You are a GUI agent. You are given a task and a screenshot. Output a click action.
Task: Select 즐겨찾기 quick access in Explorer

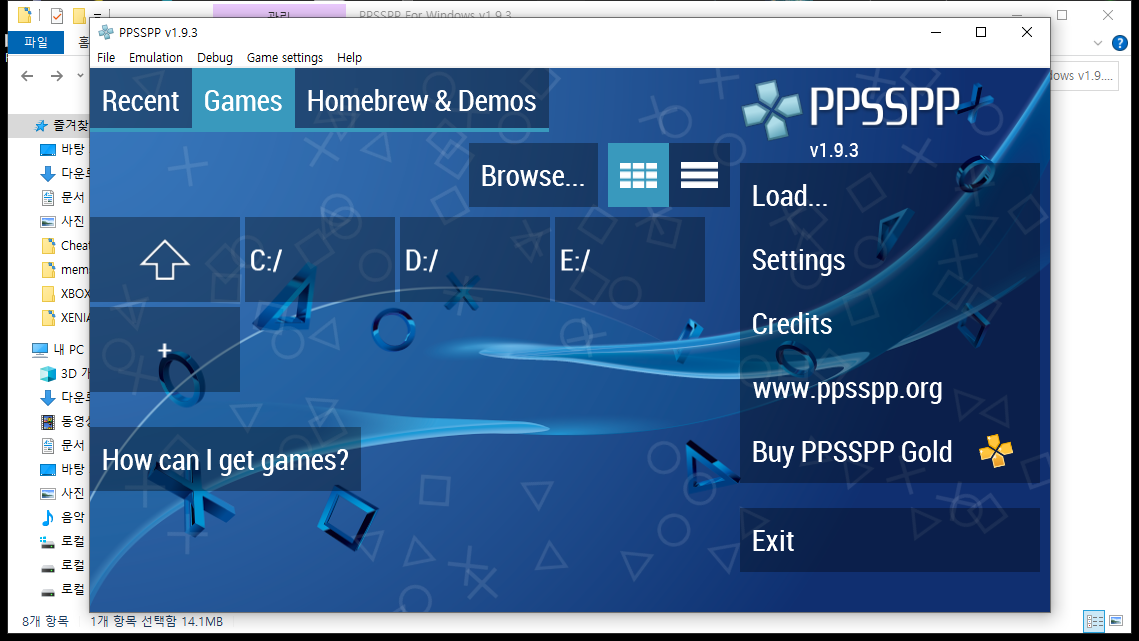point(62,125)
